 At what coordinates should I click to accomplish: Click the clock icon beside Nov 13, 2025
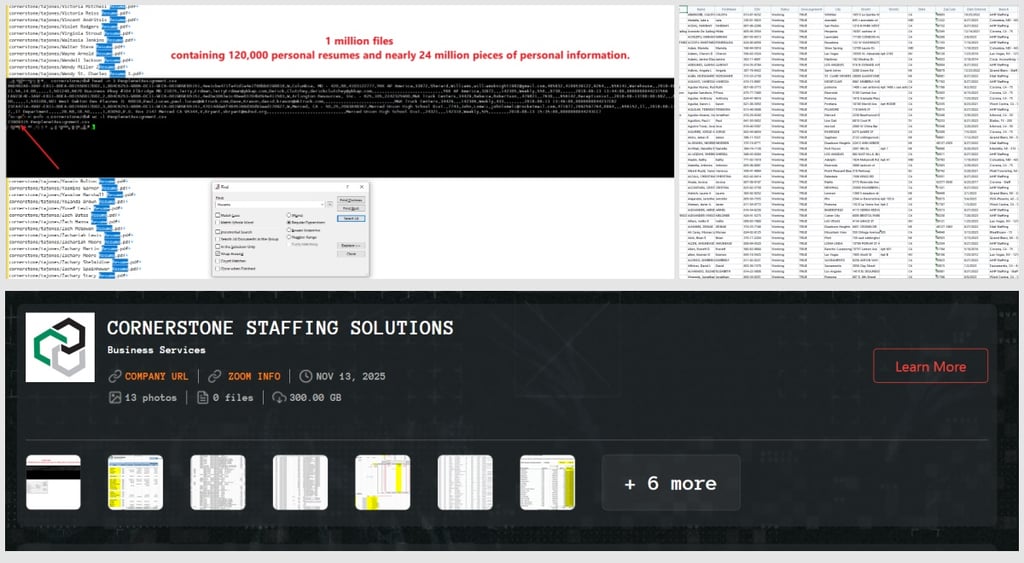point(306,376)
